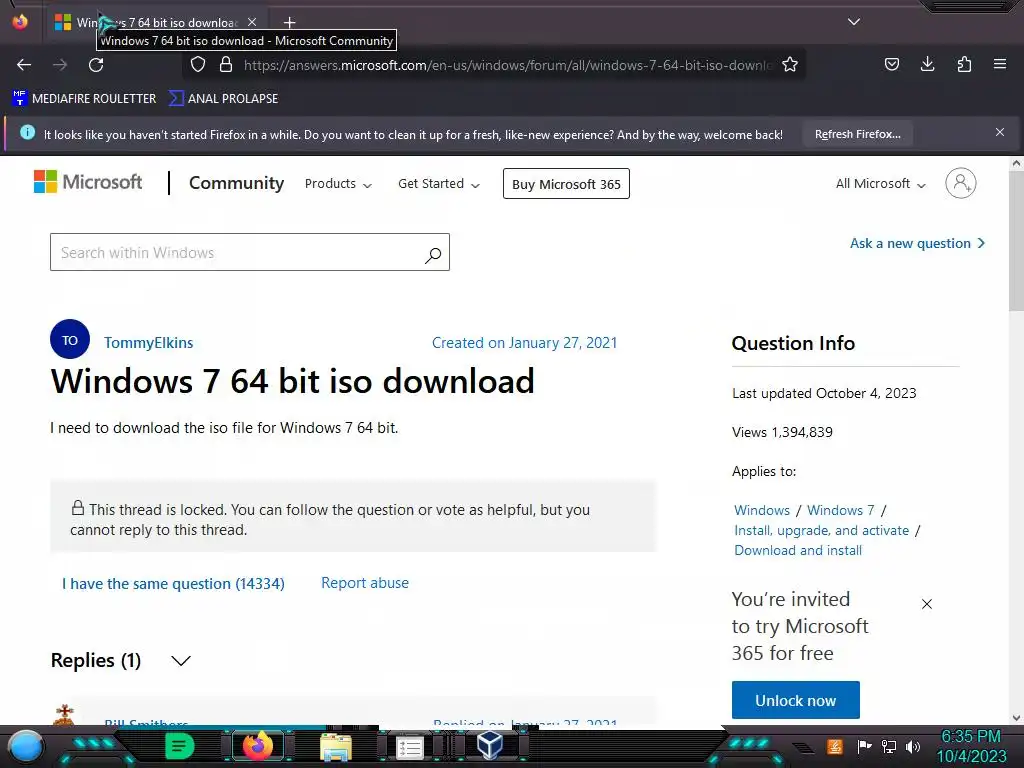Image resolution: width=1024 pixels, height=768 pixels.
Task: Open the TO author avatar circle
Action: pyautogui.click(x=70, y=339)
